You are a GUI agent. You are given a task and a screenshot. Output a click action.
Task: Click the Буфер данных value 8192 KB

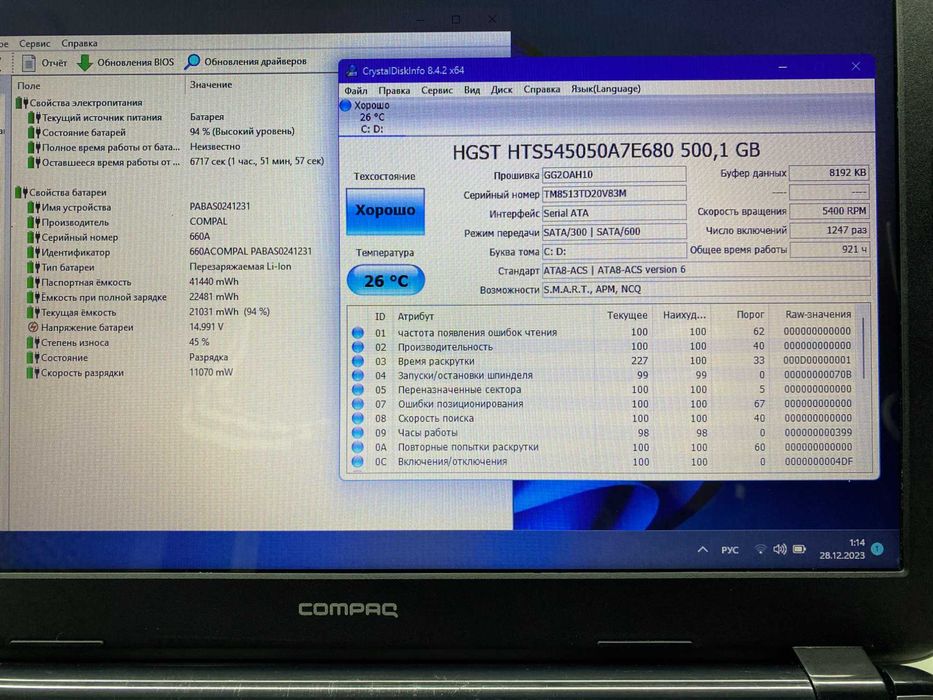829,173
